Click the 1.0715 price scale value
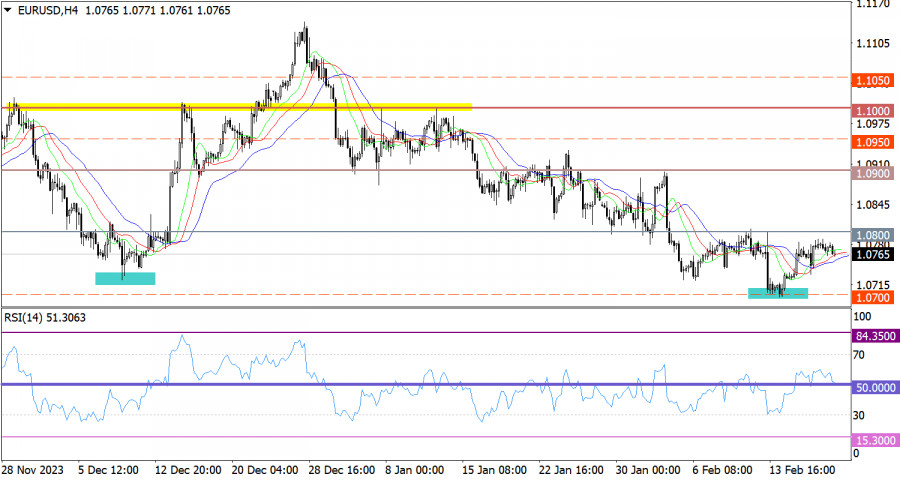The height and width of the screenshot is (480, 900). coord(873,285)
